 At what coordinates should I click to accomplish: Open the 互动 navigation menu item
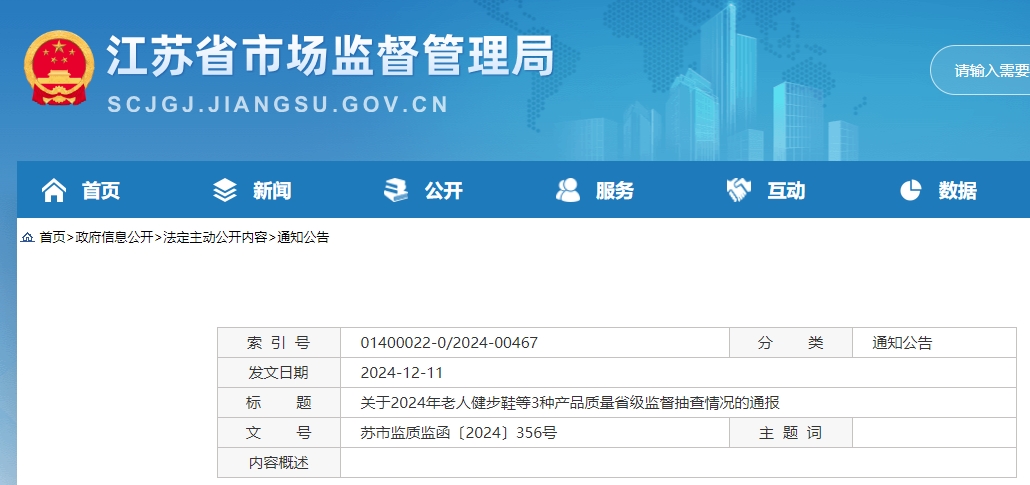coord(786,191)
